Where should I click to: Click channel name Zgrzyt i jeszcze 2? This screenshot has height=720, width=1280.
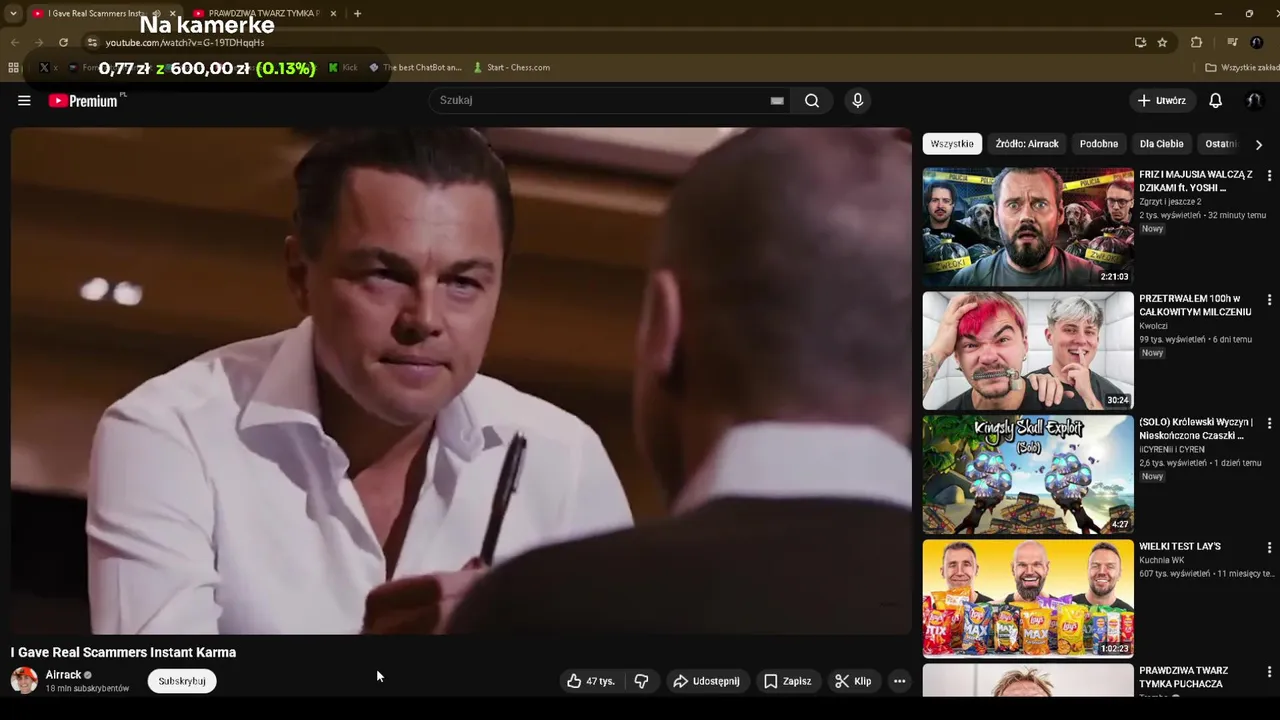1170,202
